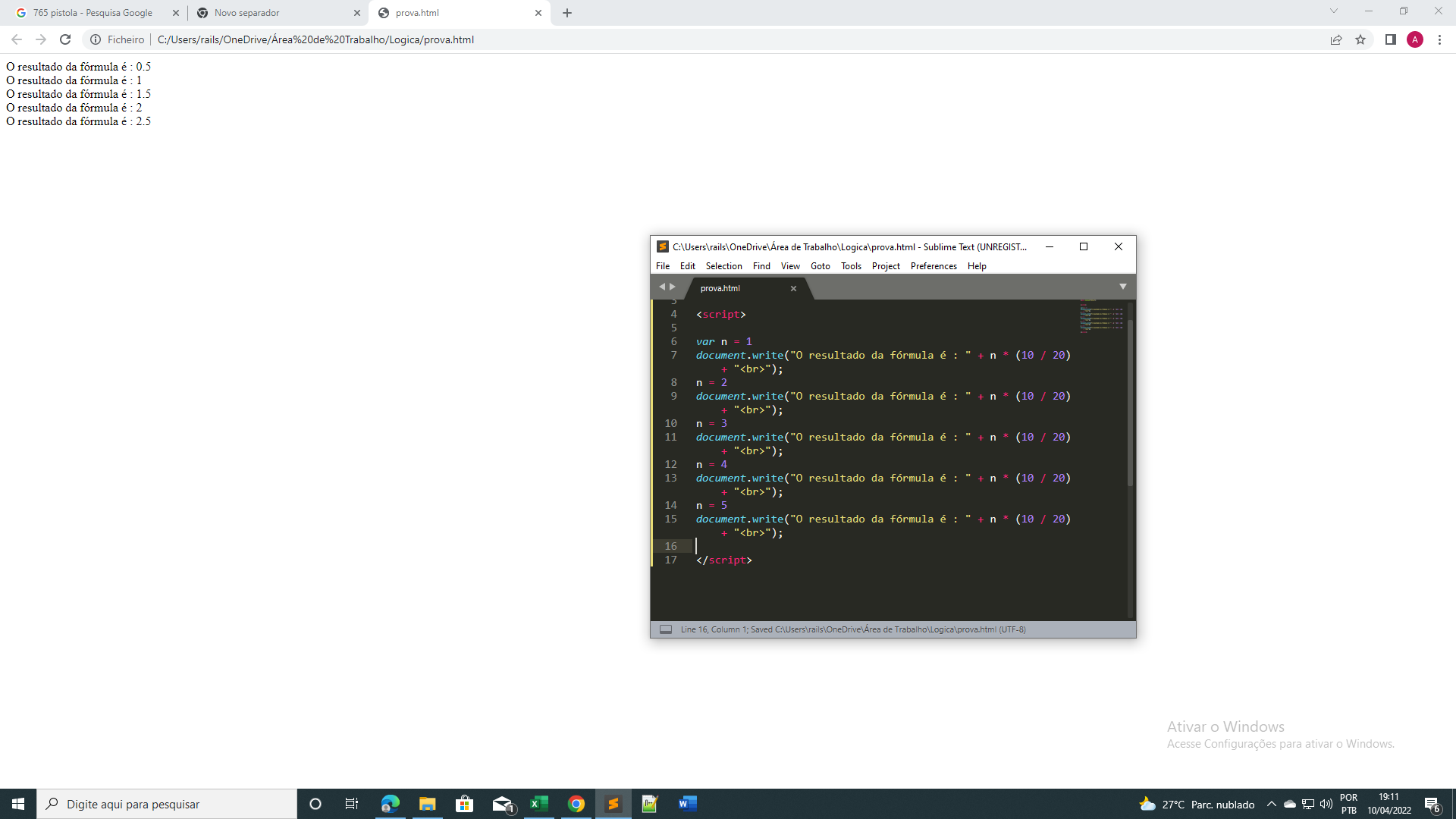Open Word from taskbar
This screenshot has width=1456, height=819.
(x=687, y=804)
